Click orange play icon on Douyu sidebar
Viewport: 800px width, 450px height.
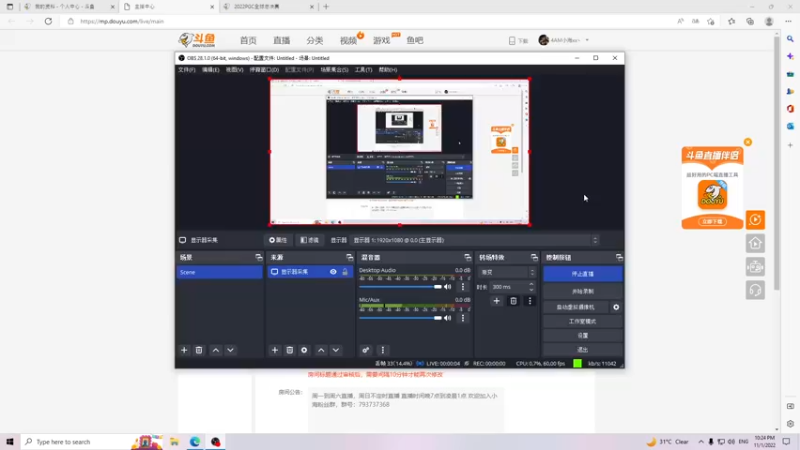pos(756,220)
